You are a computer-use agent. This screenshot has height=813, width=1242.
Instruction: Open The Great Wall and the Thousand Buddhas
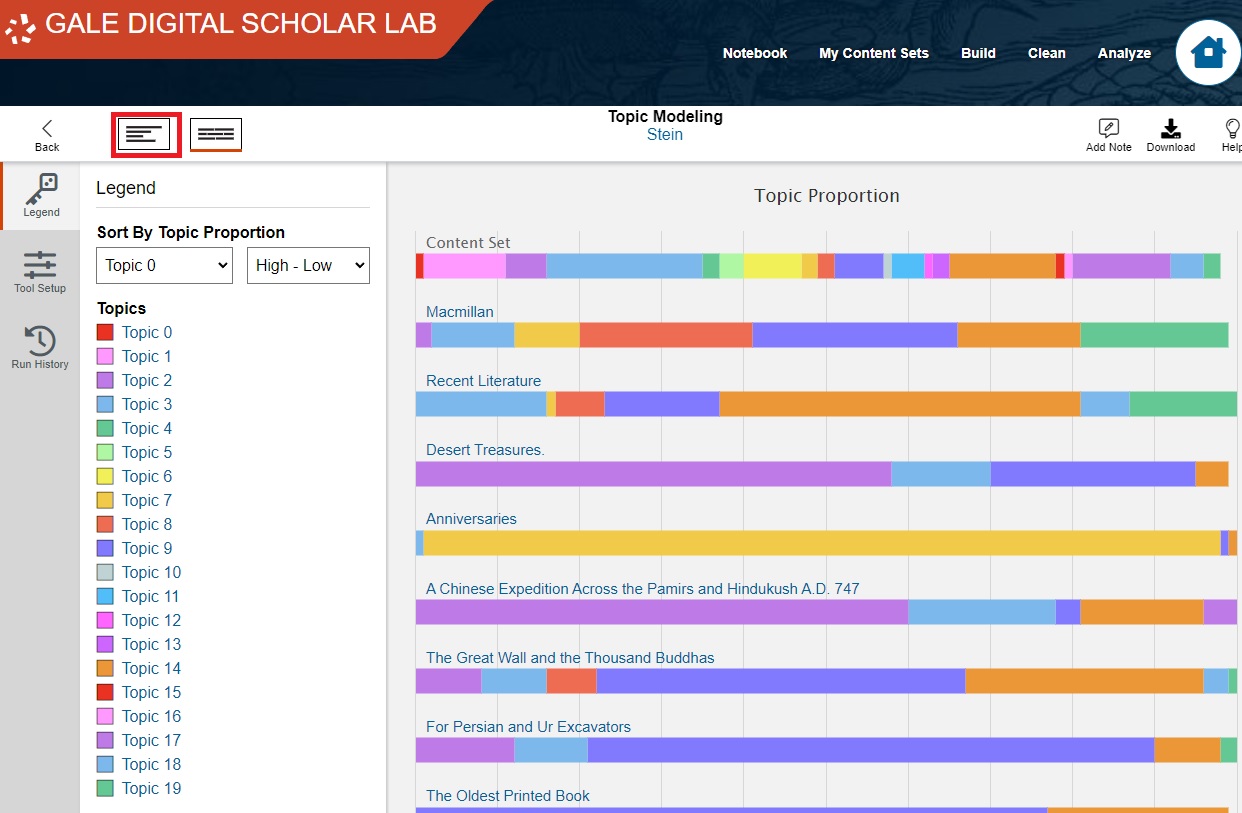point(570,658)
